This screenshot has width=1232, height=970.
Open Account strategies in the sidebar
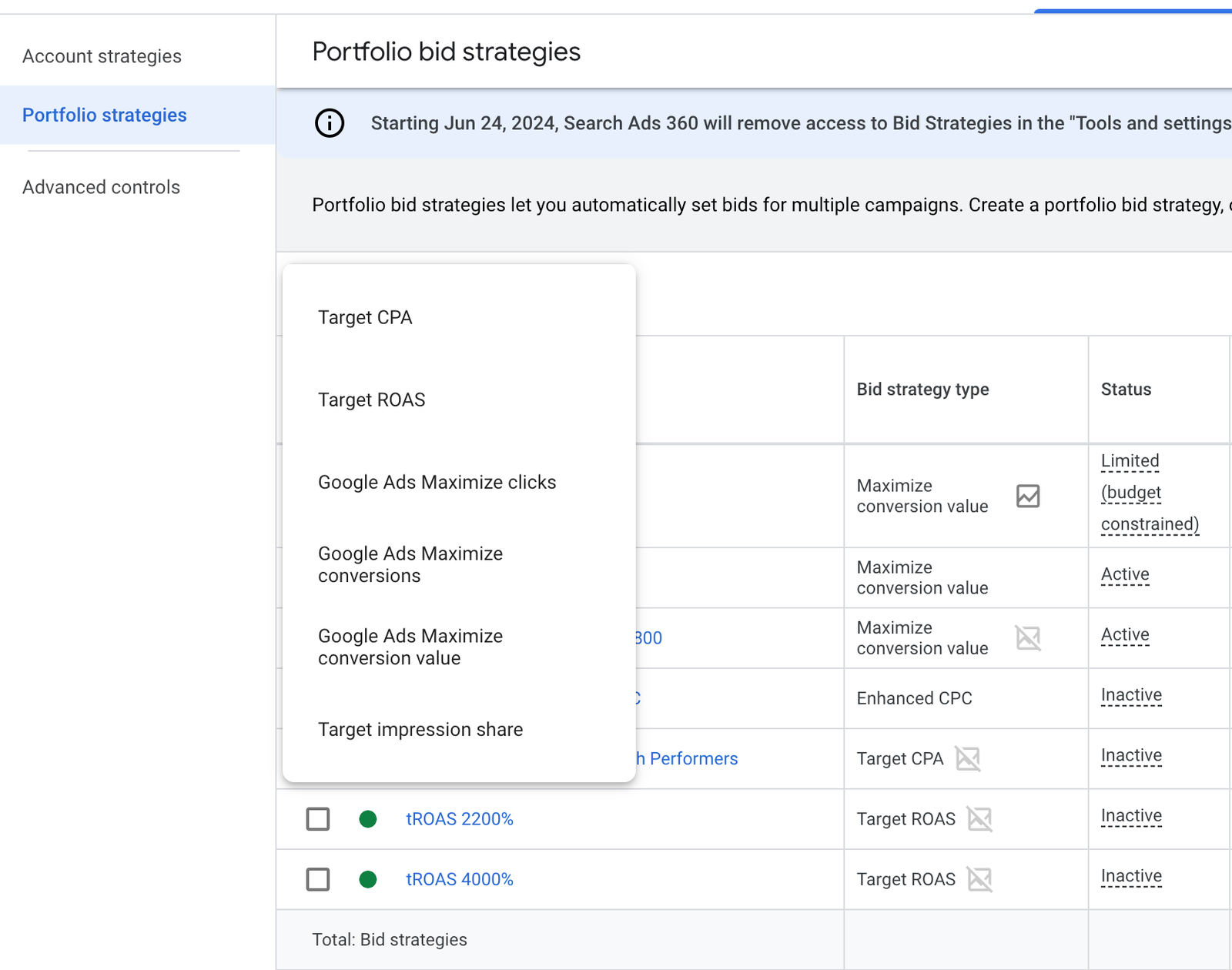click(102, 56)
